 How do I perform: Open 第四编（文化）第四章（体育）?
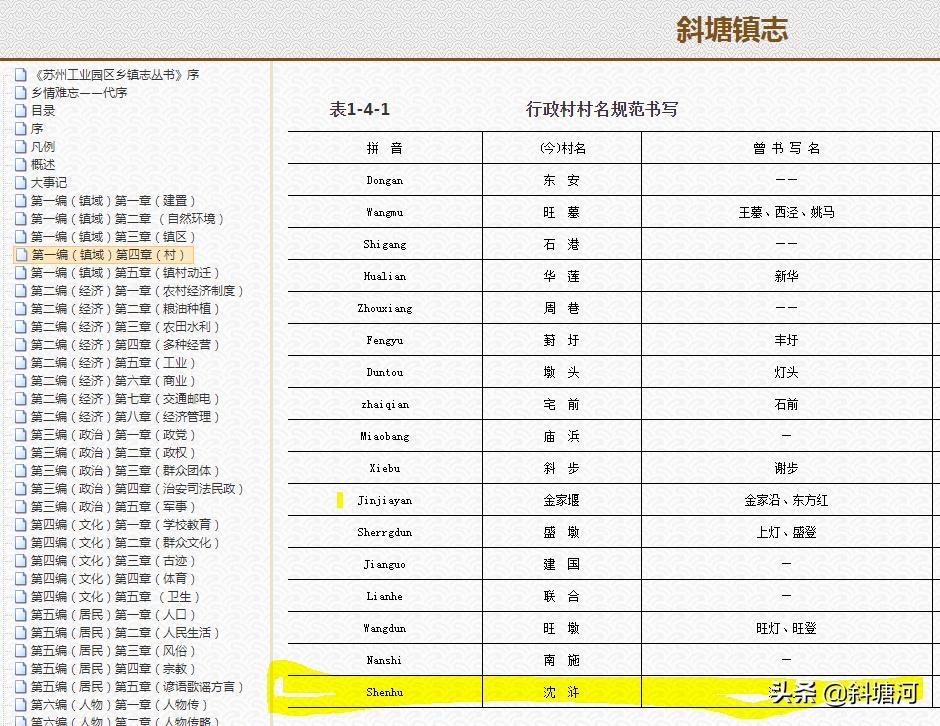click(x=113, y=578)
